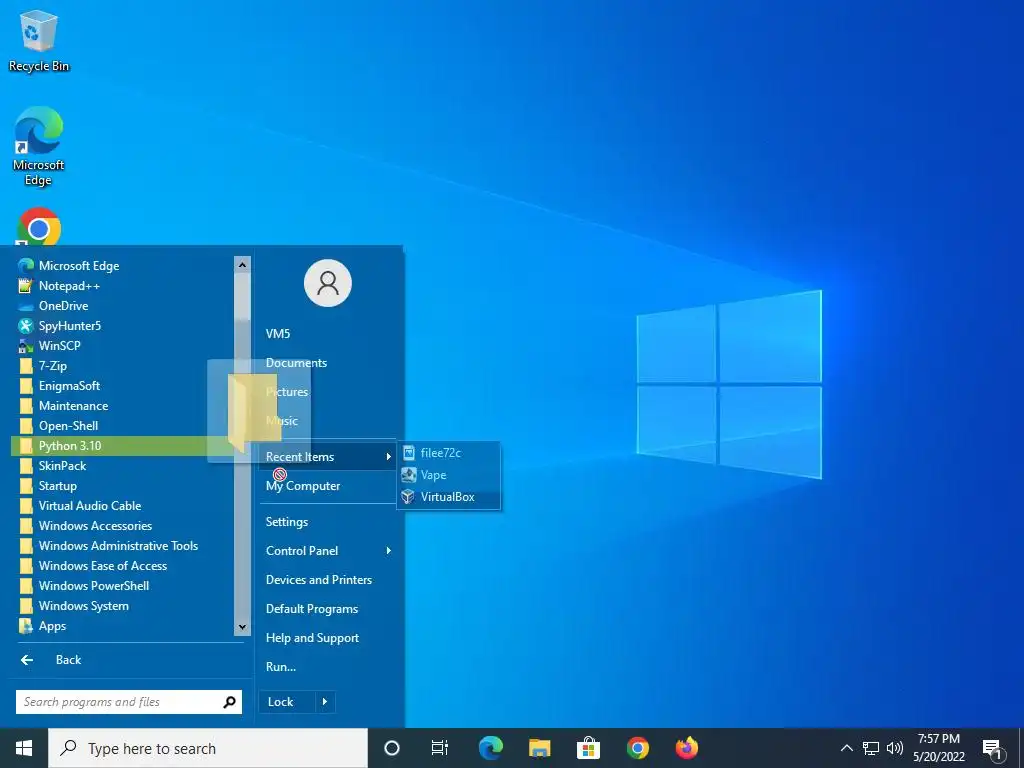Open the VM5 user folder
The image size is (1024, 768).
tap(278, 334)
